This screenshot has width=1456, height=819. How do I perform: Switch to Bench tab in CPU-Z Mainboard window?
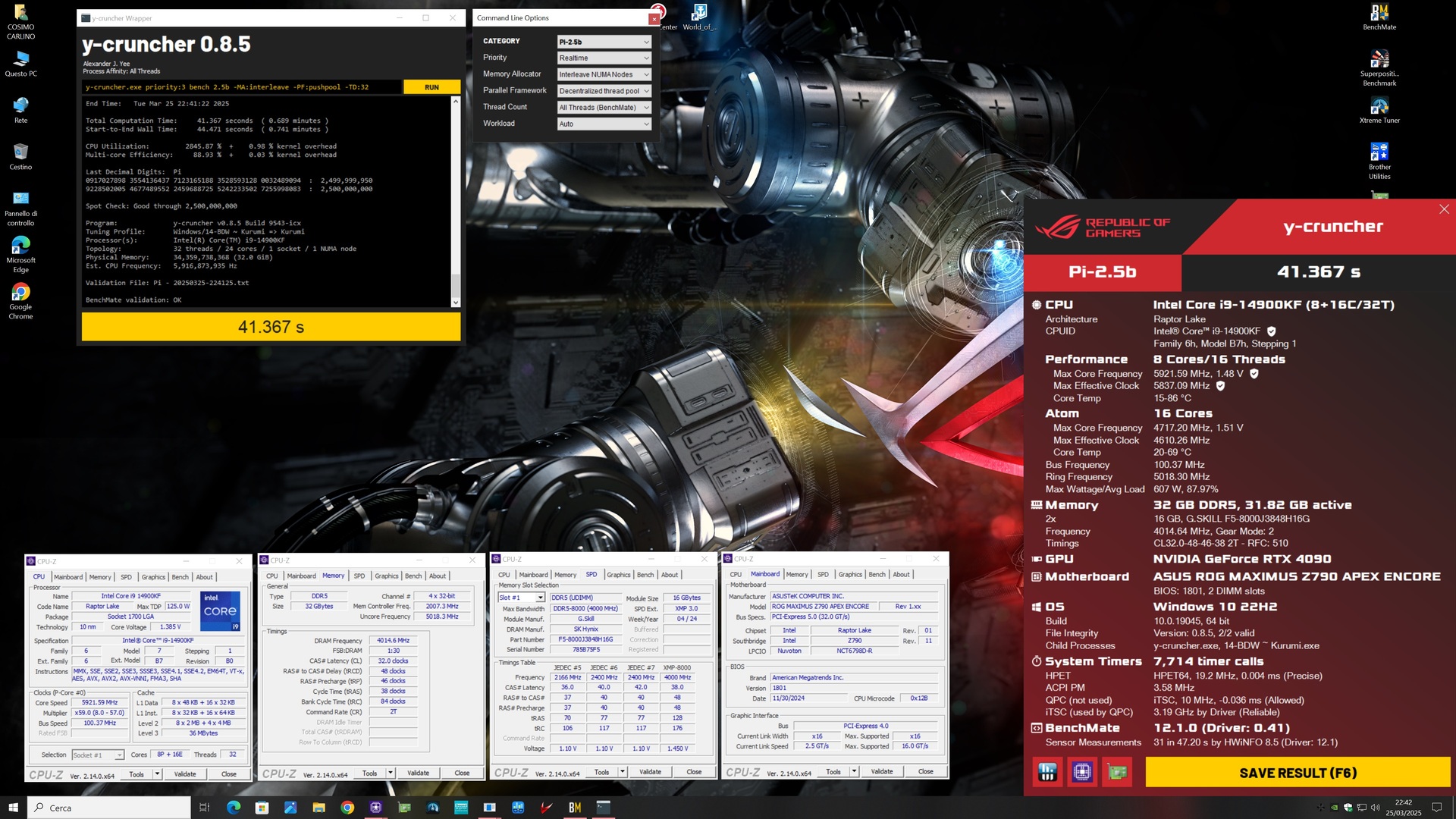coord(877,575)
